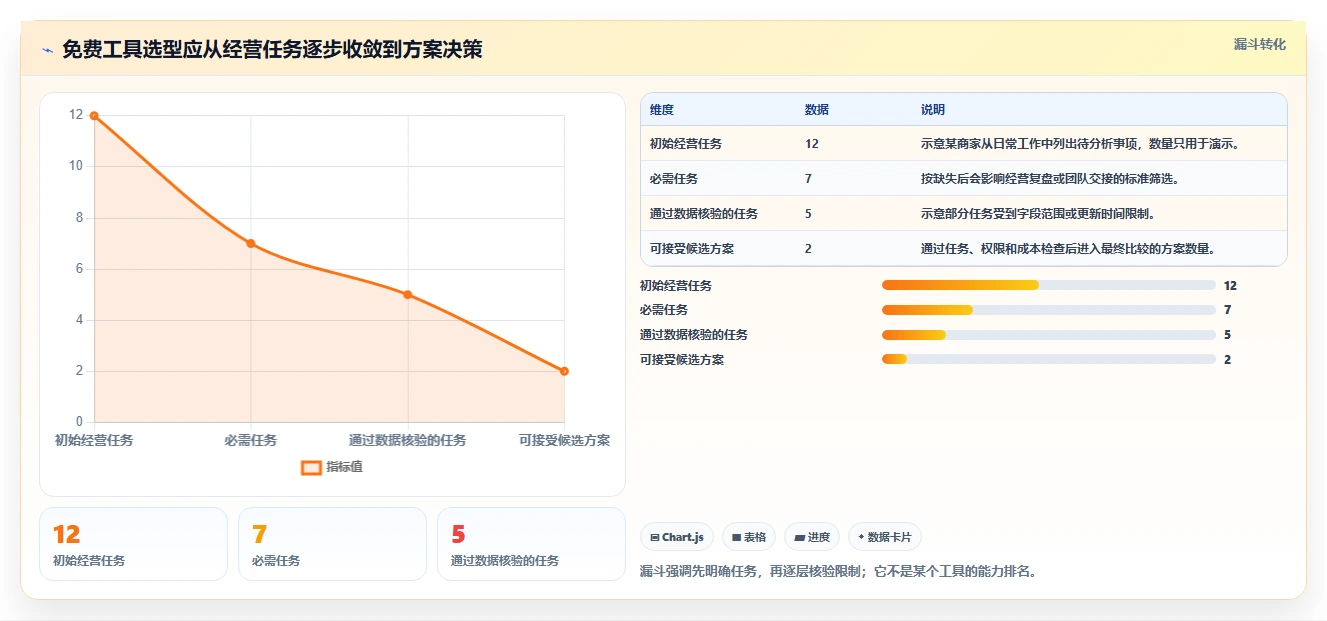This screenshot has width=1327, height=621.
Task: Click the y-axis tick label 0
Action: pos(79,422)
